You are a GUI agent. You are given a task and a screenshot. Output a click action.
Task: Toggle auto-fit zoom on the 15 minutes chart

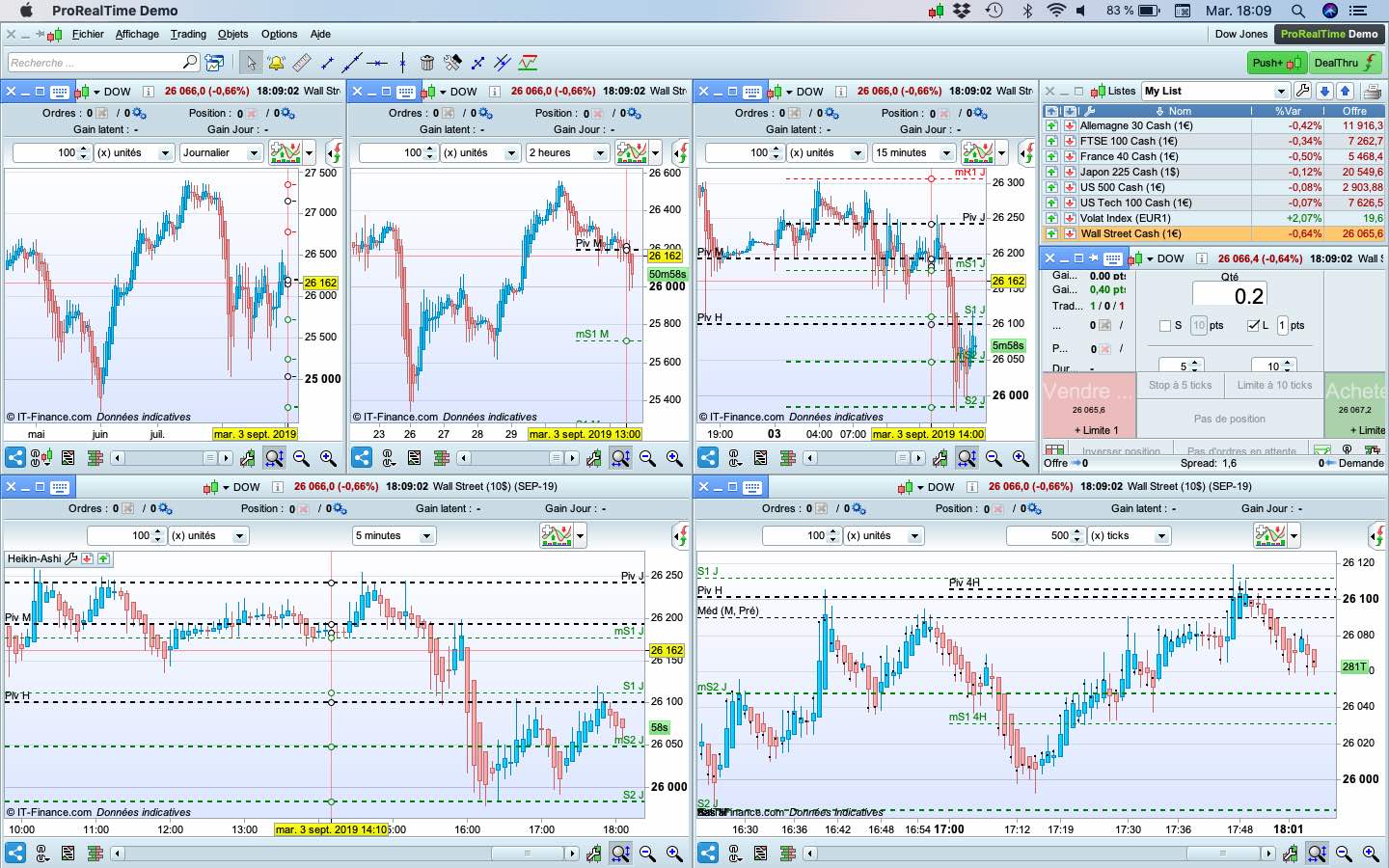point(967,458)
